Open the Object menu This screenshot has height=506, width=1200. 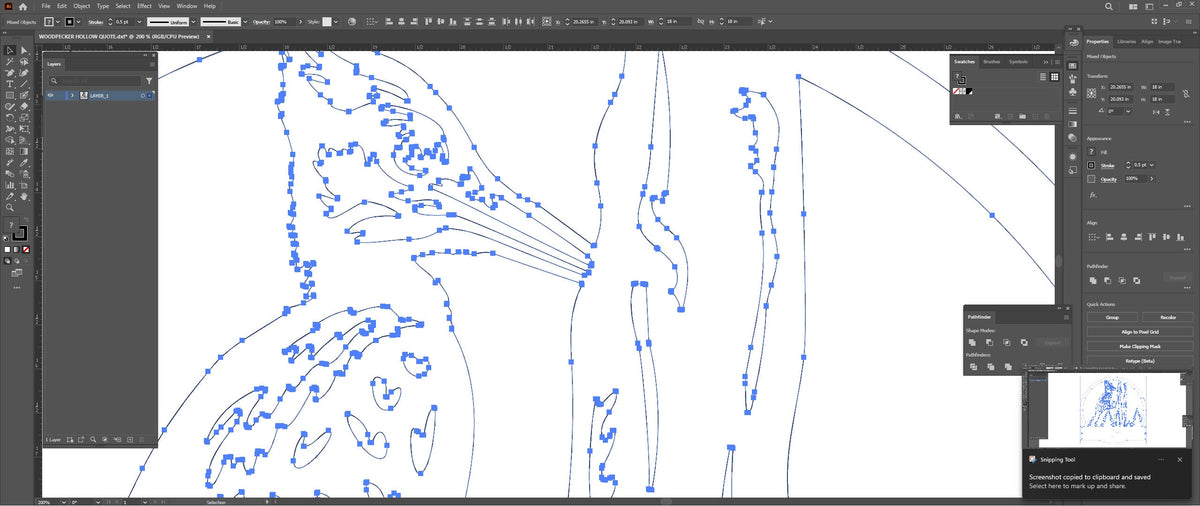click(x=82, y=6)
